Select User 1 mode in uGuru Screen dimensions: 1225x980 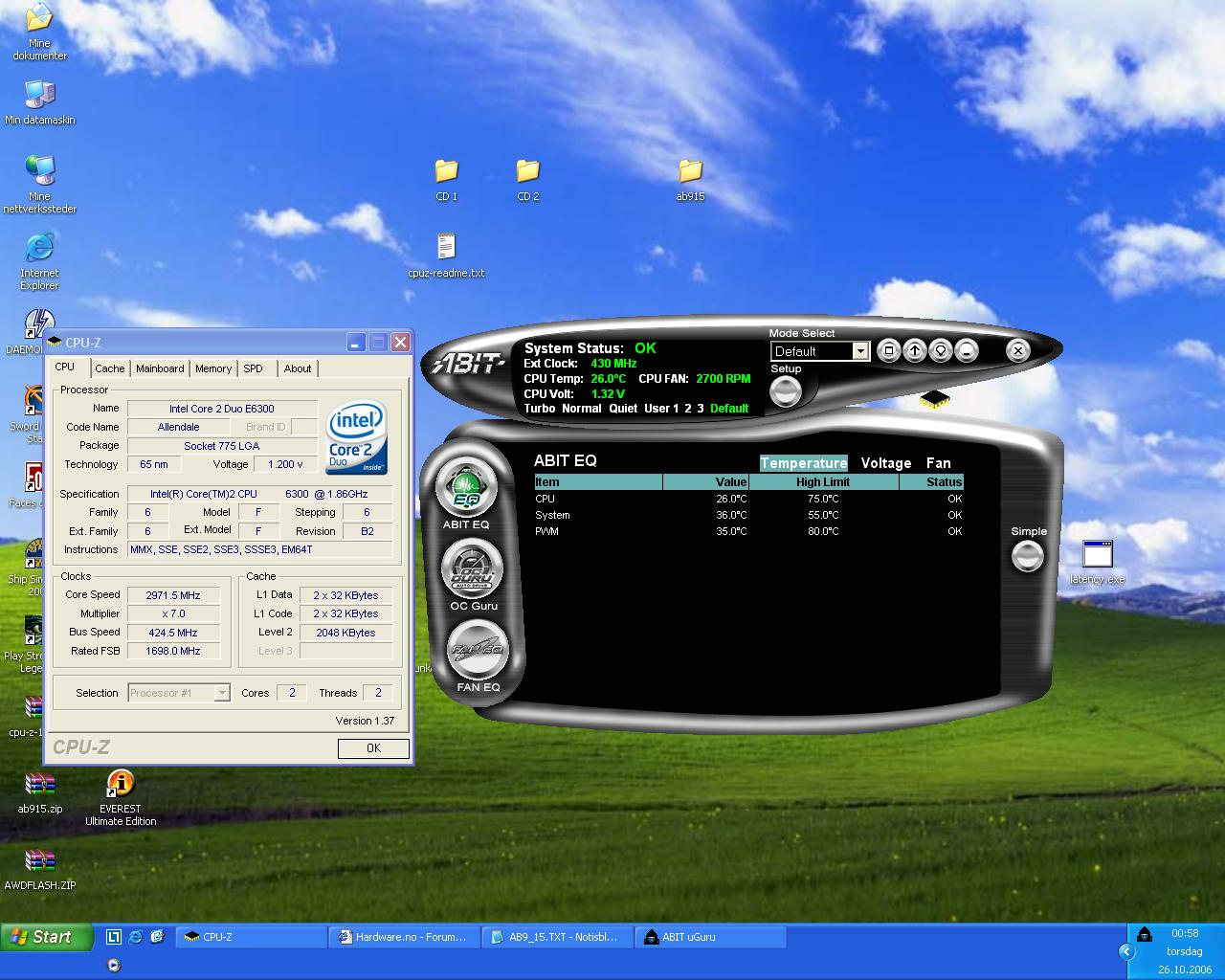tap(661, 409)
